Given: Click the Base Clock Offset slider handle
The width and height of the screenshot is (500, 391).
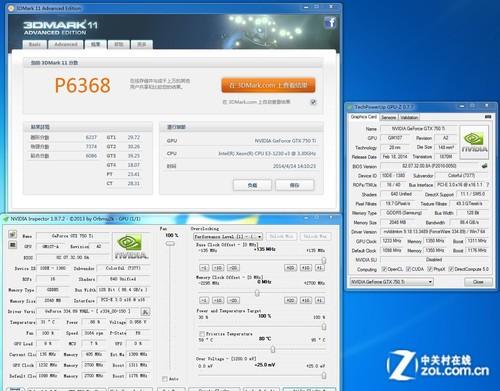Looking at the screenshot, I should tap(323, 260).
